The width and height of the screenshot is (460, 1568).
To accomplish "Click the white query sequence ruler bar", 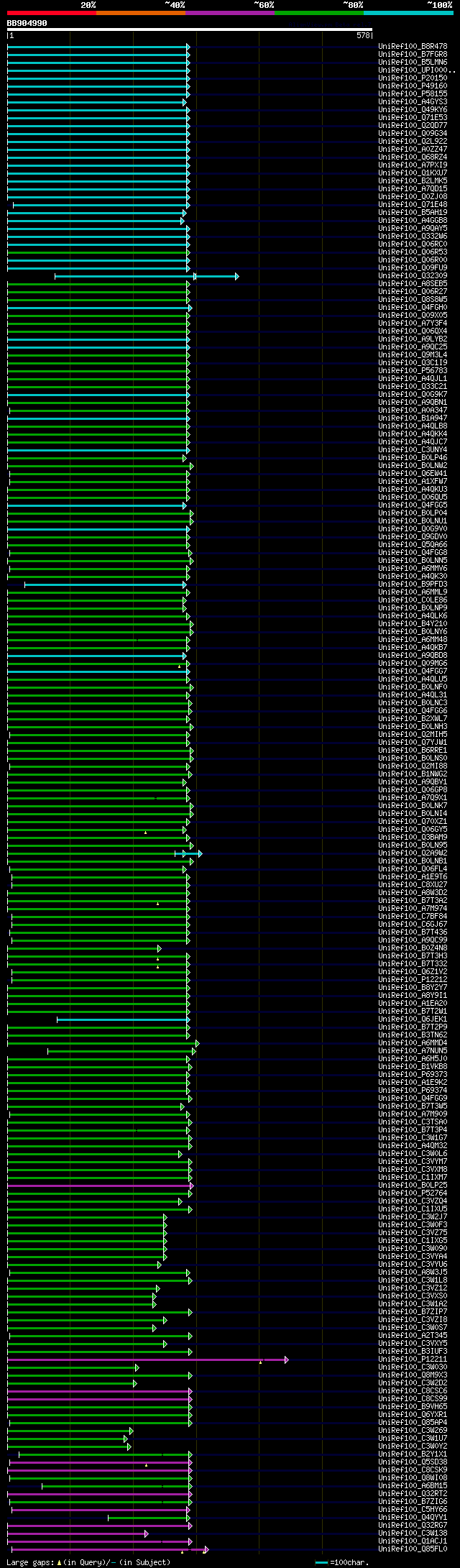I will pyautogui.click(x=190, y=29).
